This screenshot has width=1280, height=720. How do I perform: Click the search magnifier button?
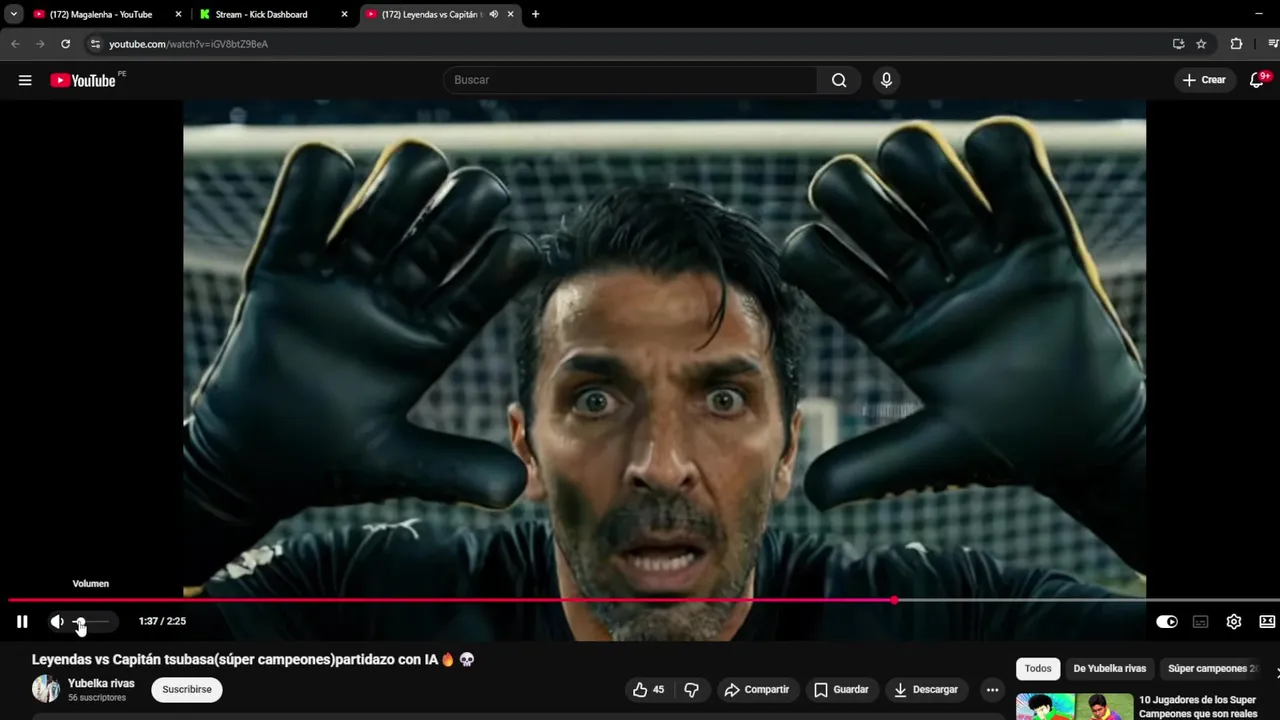pyautogui.click(x=839, y=80)
